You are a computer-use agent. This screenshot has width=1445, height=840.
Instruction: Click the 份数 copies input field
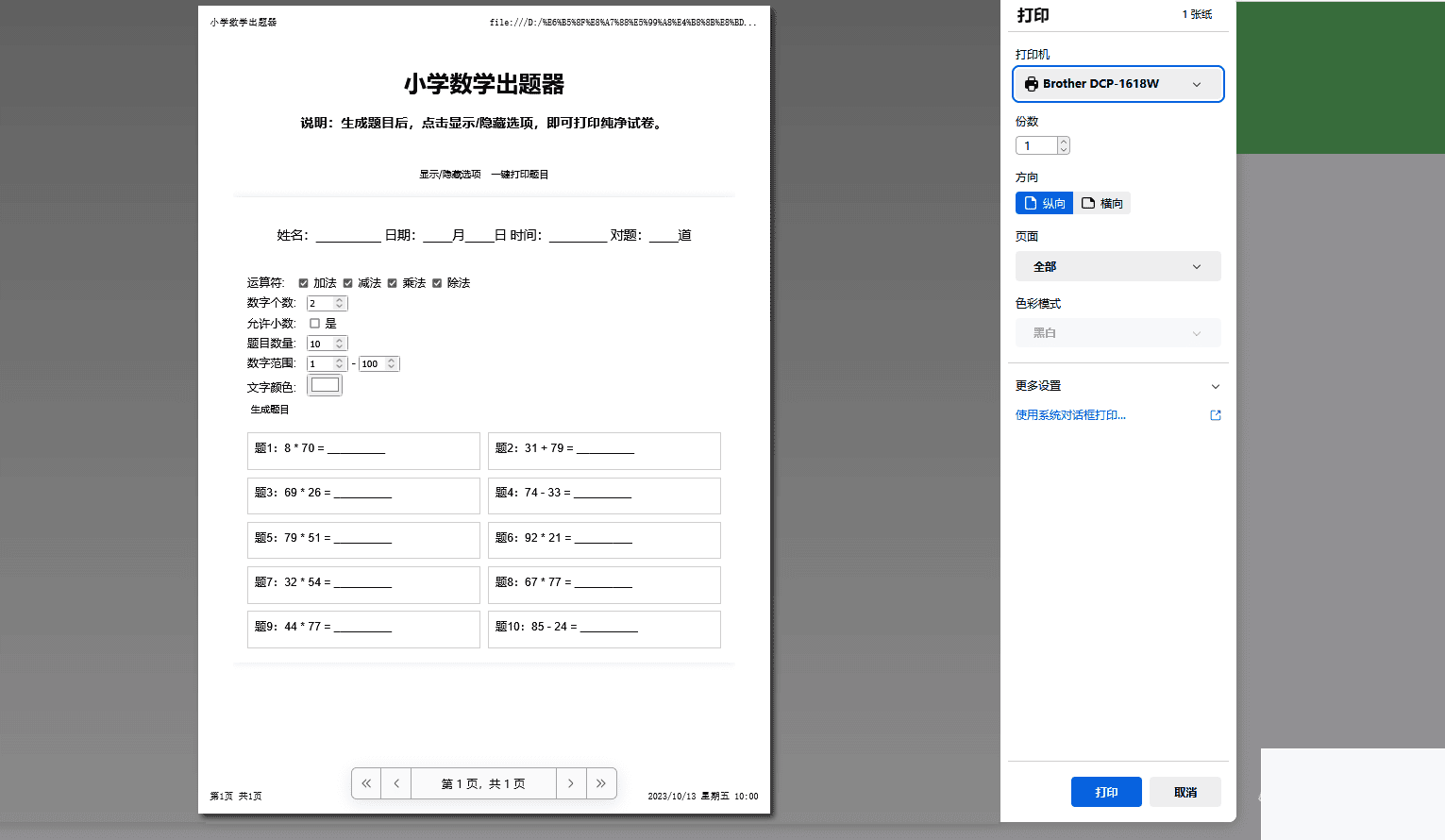[1036, 145]
